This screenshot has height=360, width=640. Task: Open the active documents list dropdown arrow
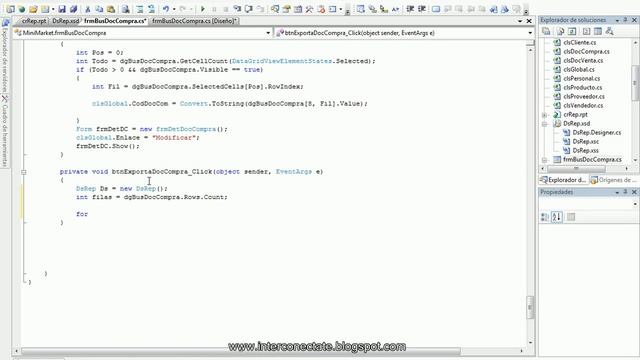(x=520, y=21)
